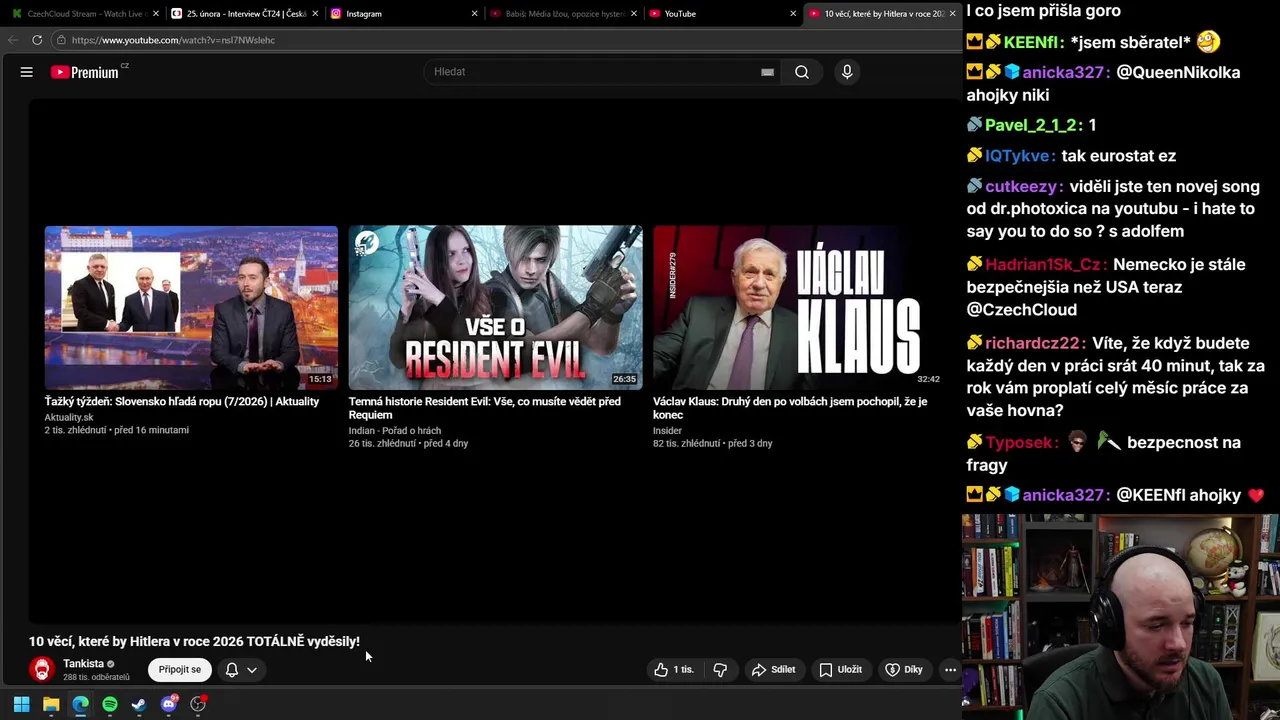Open Discord from the taskbar

[x=169, y=705]
